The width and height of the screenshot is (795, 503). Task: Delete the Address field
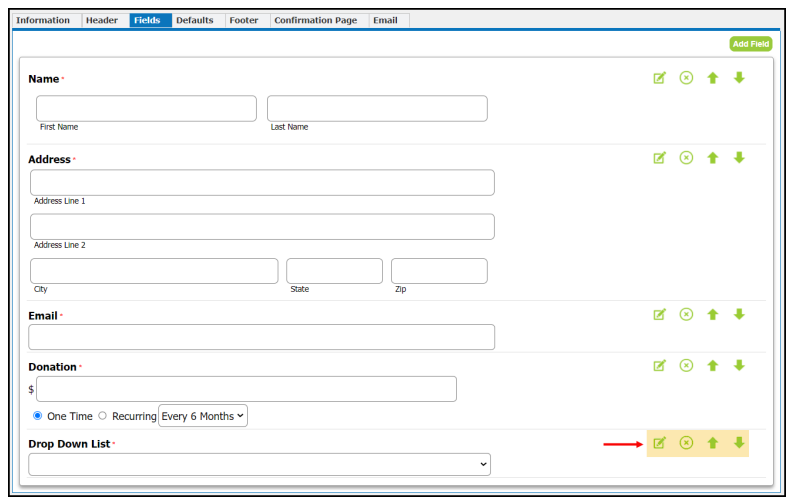click(686, 158)
